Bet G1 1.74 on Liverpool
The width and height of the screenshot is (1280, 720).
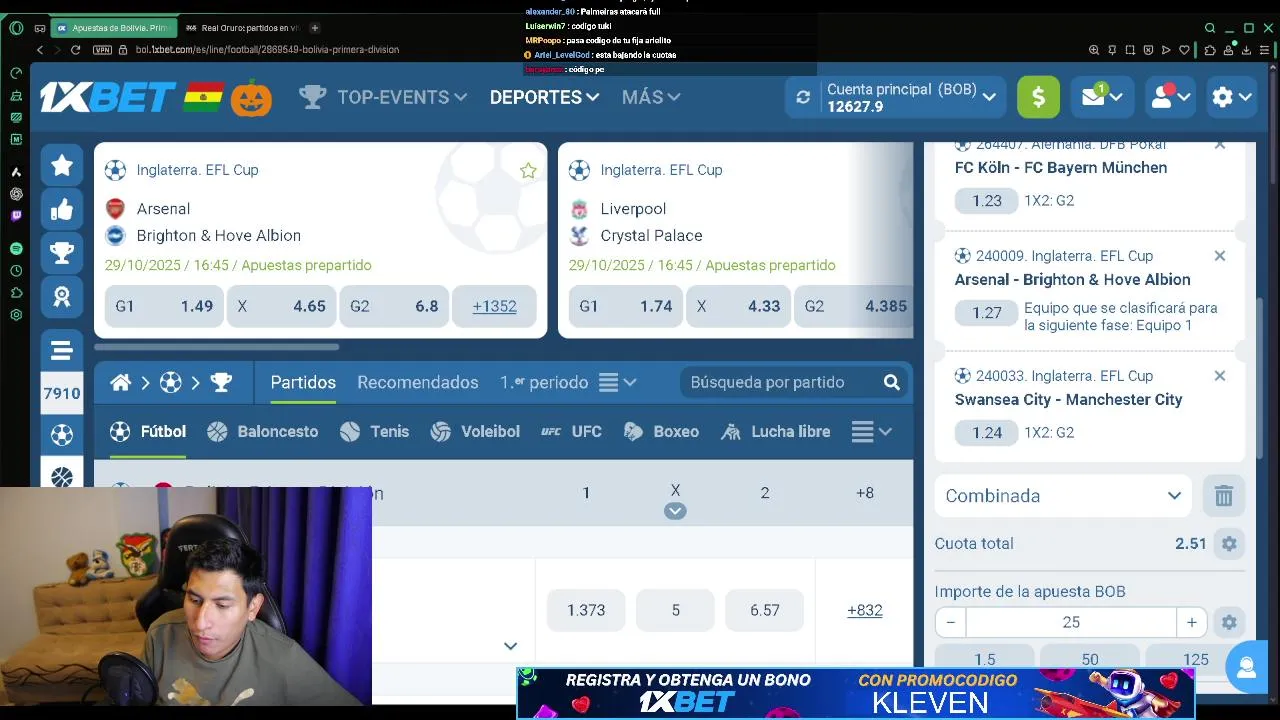click(625, 306)
